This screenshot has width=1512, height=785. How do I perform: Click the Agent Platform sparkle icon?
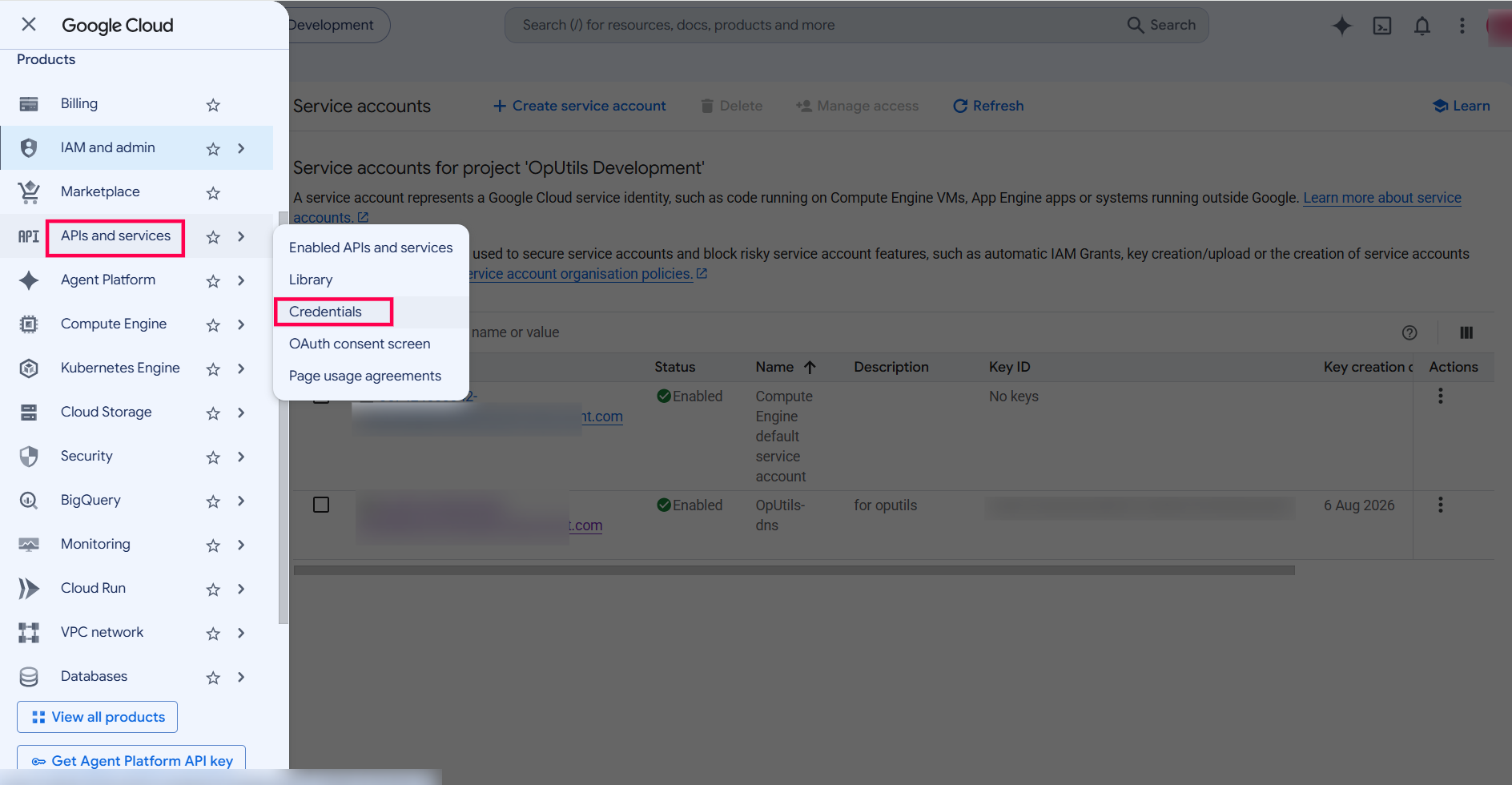click(x=29, y=280)
